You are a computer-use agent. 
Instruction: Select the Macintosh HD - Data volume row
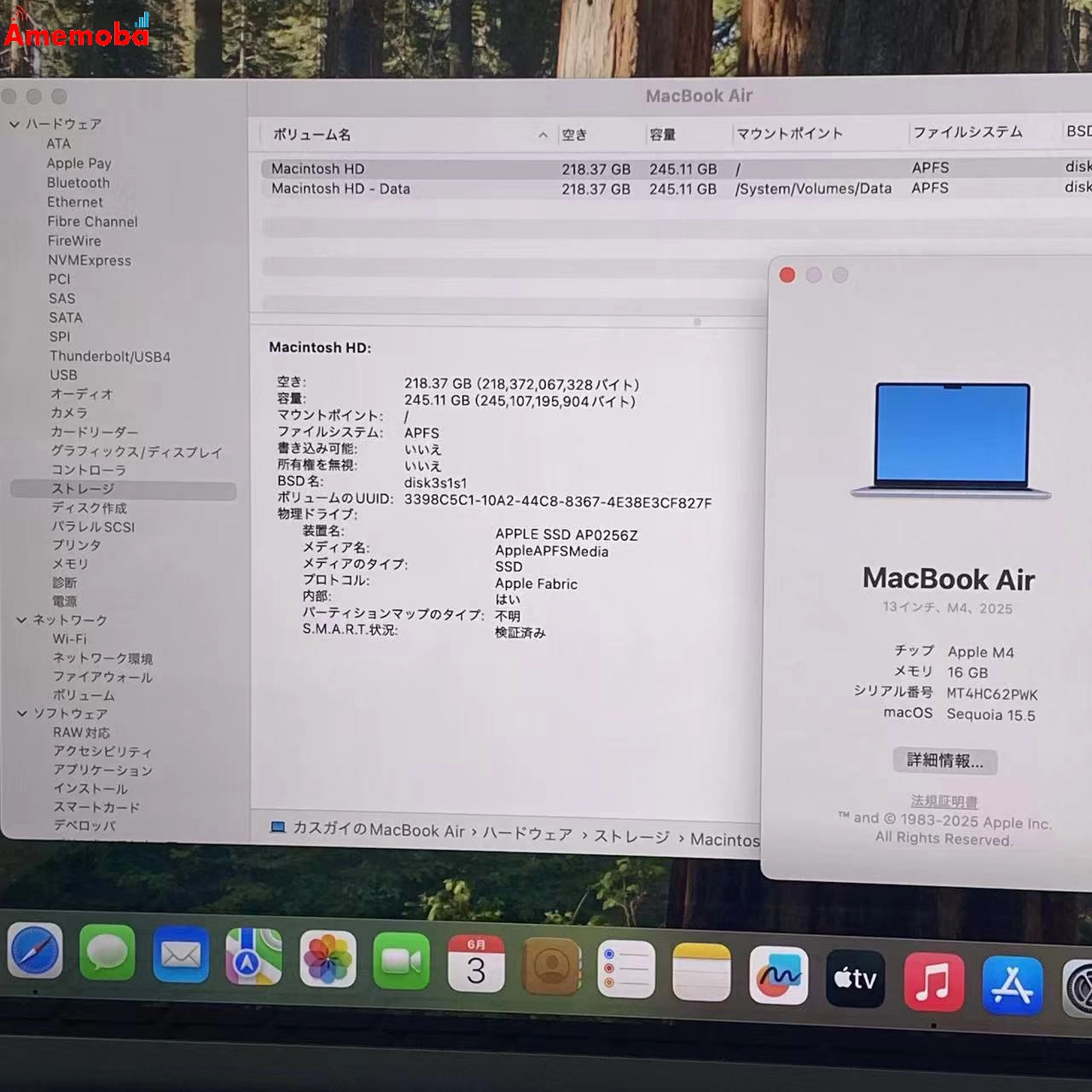340,189
